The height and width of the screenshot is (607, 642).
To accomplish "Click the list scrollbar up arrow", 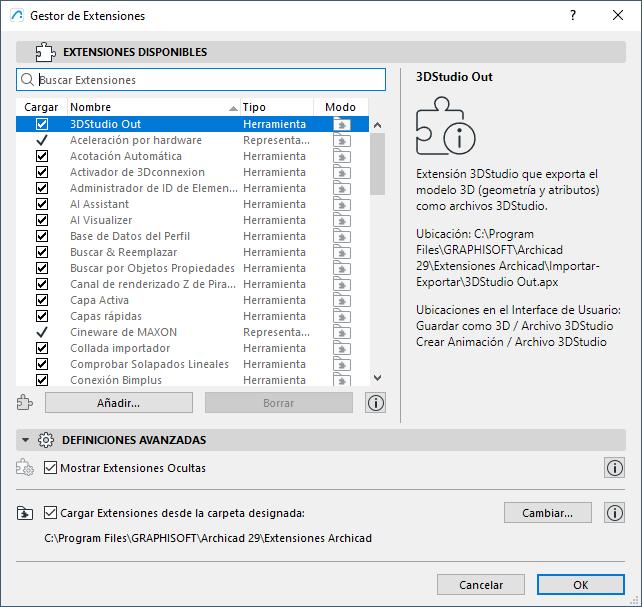I will [x=378, y=125].
